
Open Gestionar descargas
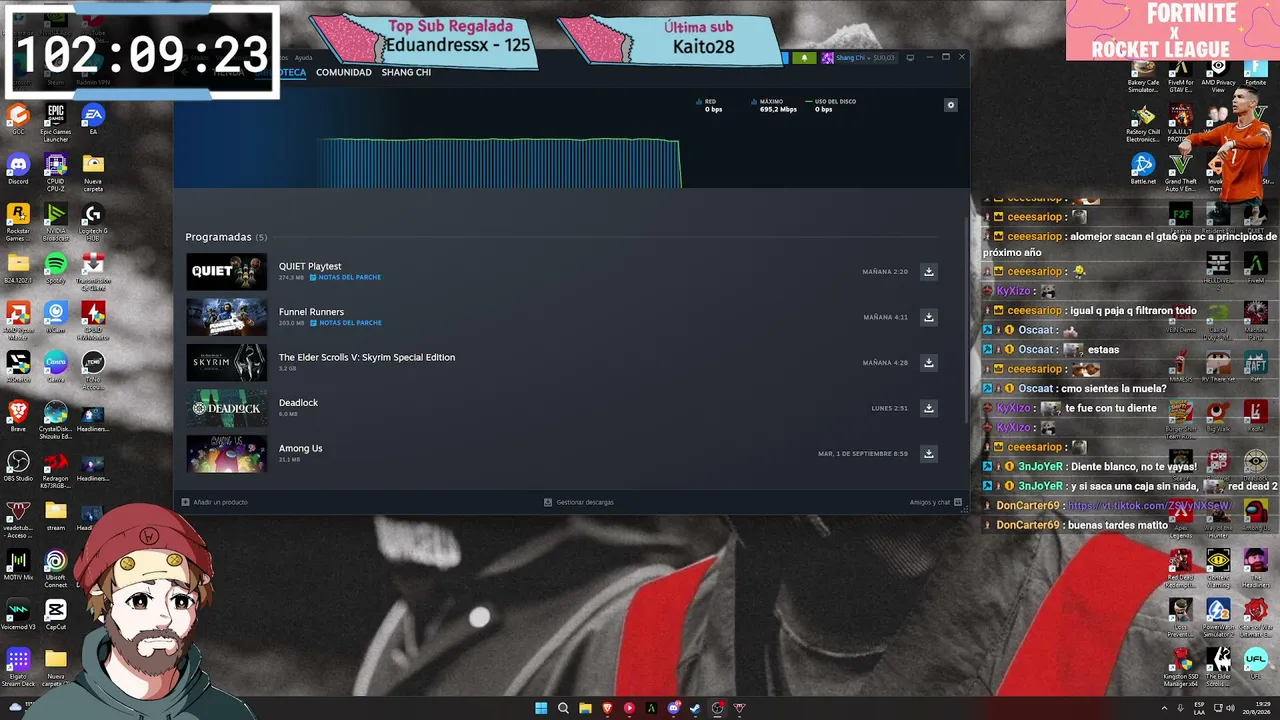coord(579,502)
